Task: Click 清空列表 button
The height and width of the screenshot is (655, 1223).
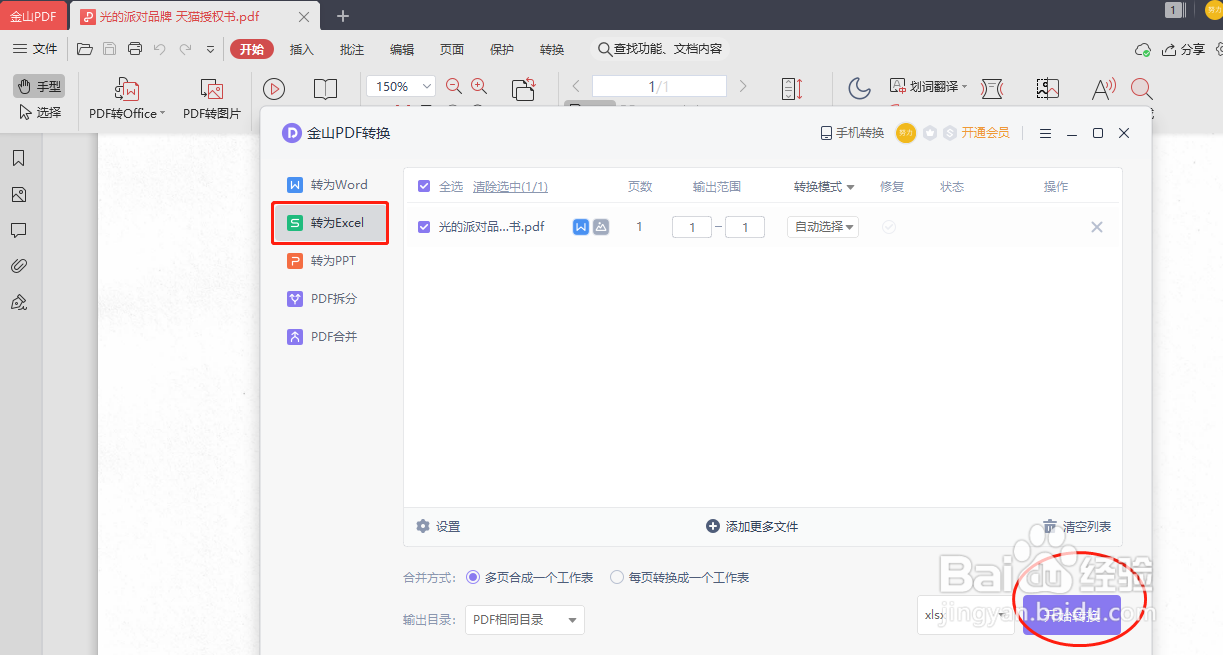Action: point(1077,526)
